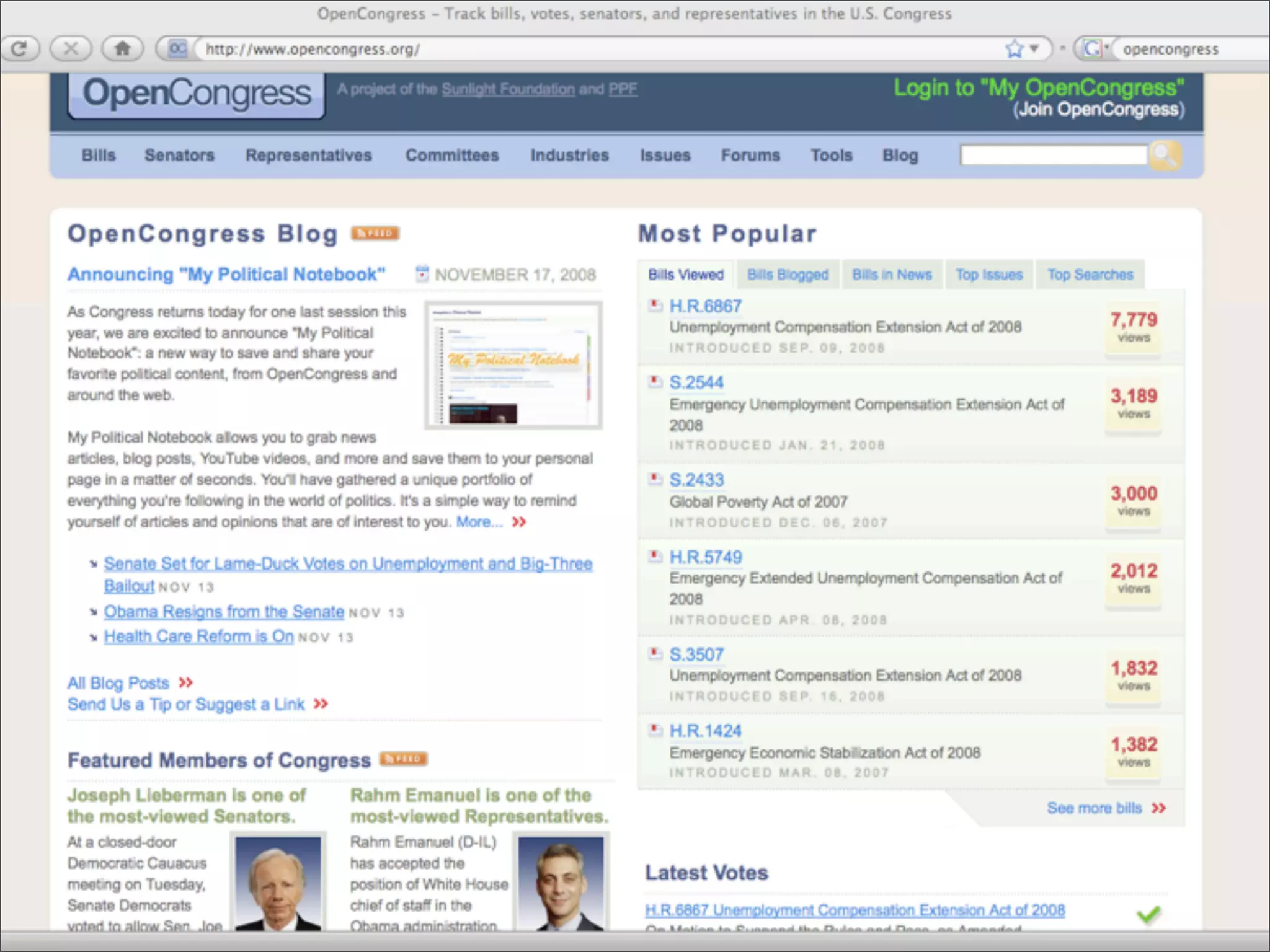1270x952 pixels.
Task: Switch to the Bills Blogged tab
Action: pyautogui.click(x=788, y=275)
